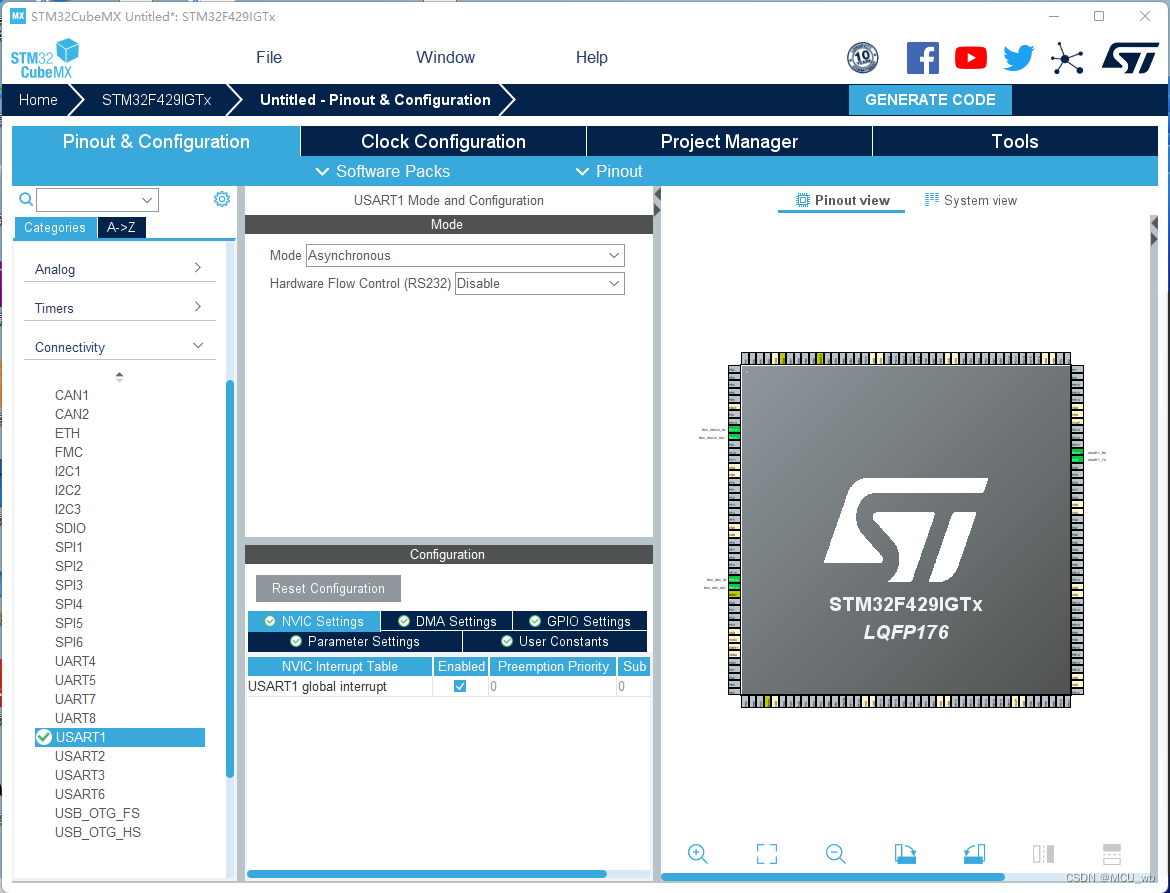
Task: Toggle the split view icon under the pinout
Action: pyautogui.click(x=1043, y=853)
